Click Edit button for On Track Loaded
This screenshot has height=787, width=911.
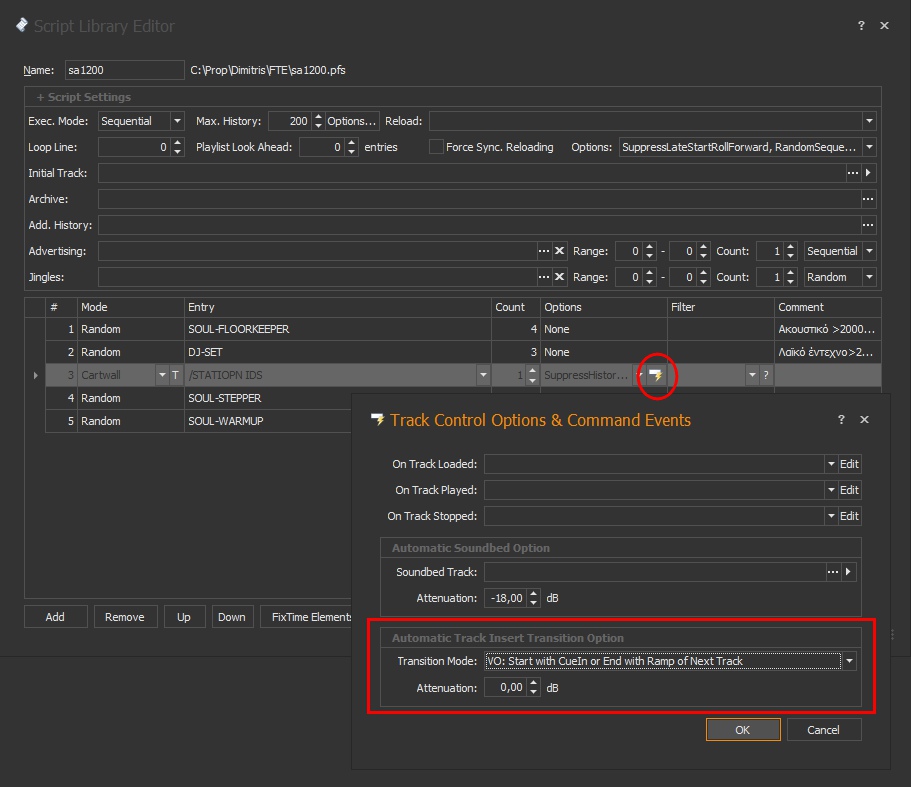pos(849,464)
